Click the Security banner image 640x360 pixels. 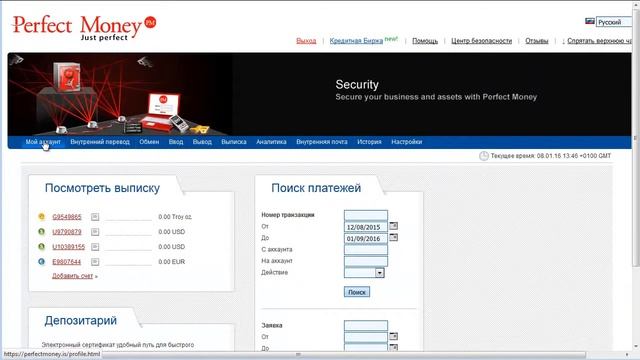pos(319,94)
